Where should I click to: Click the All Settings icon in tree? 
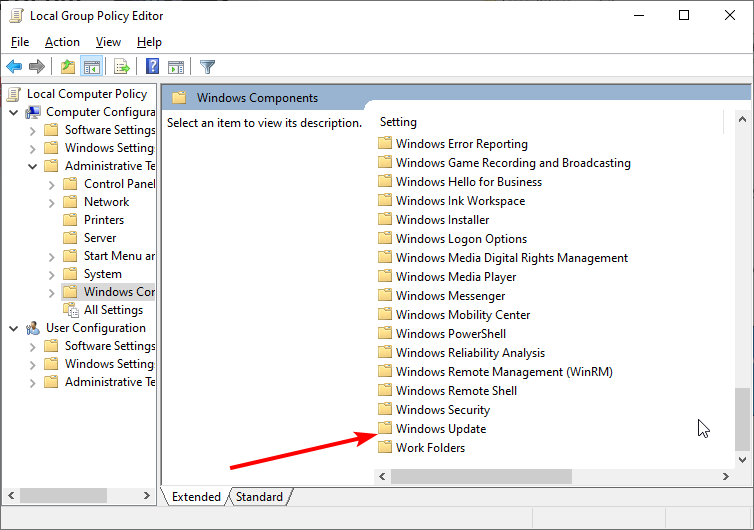pyautogui.click(x=71, y=310)
